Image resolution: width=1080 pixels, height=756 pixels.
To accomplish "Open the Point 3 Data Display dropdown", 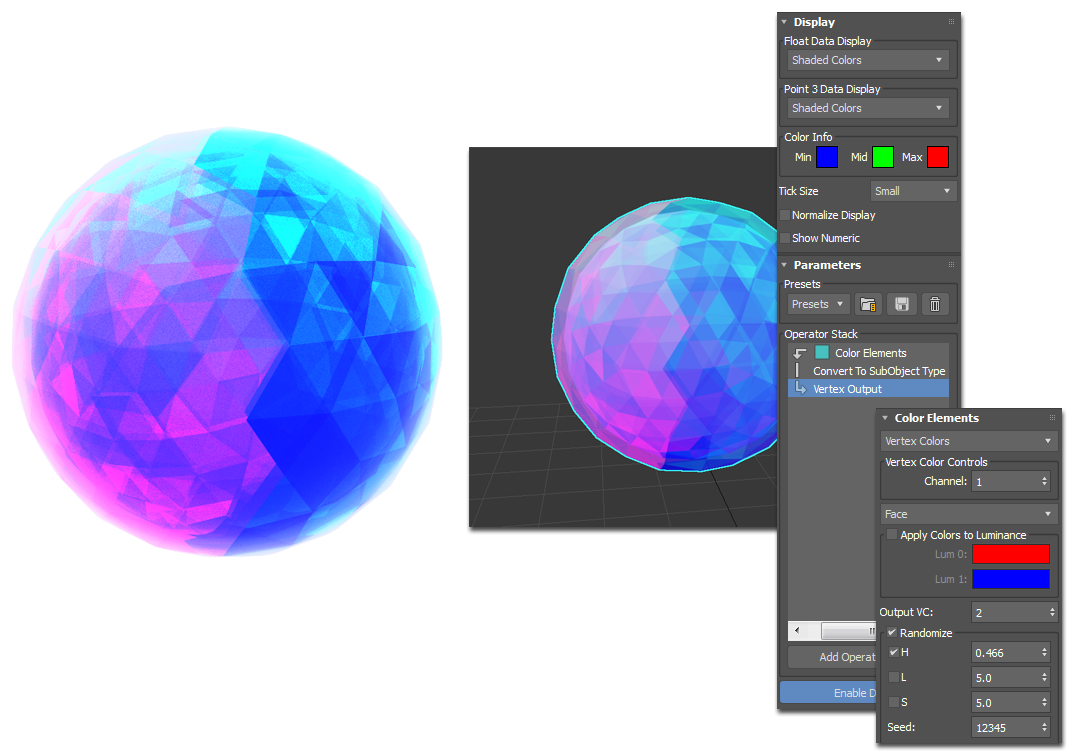I will tap(868, 108).
